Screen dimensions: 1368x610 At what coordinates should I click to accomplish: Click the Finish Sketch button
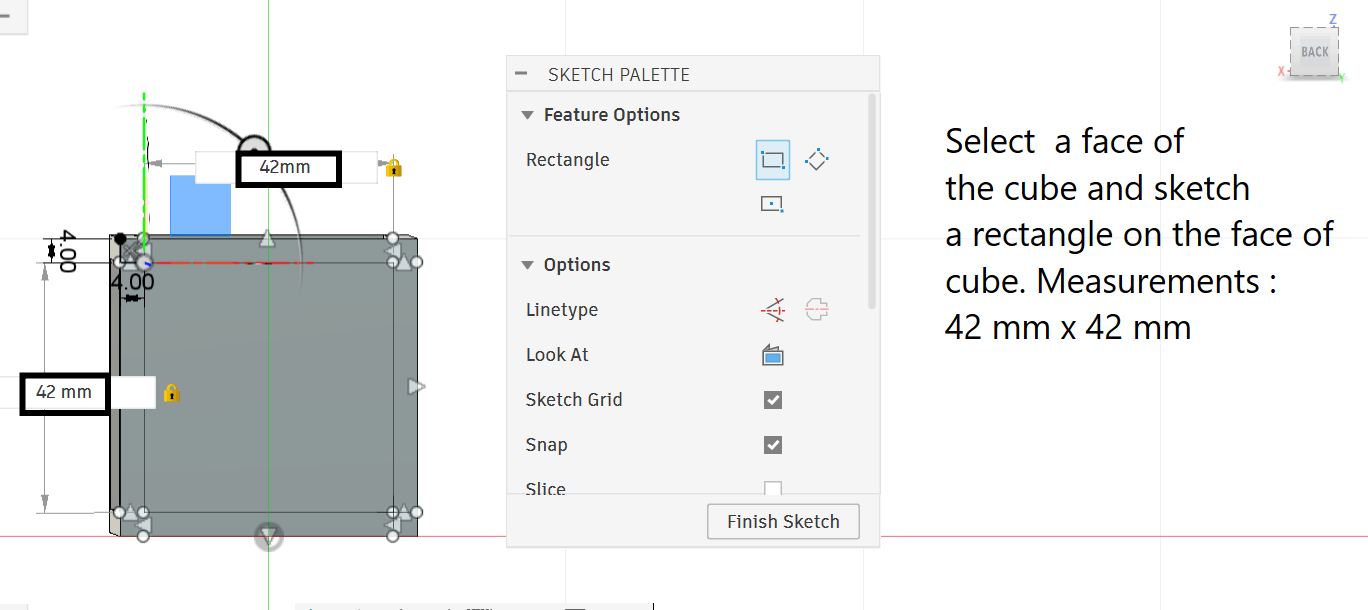(x=783, y=522)
